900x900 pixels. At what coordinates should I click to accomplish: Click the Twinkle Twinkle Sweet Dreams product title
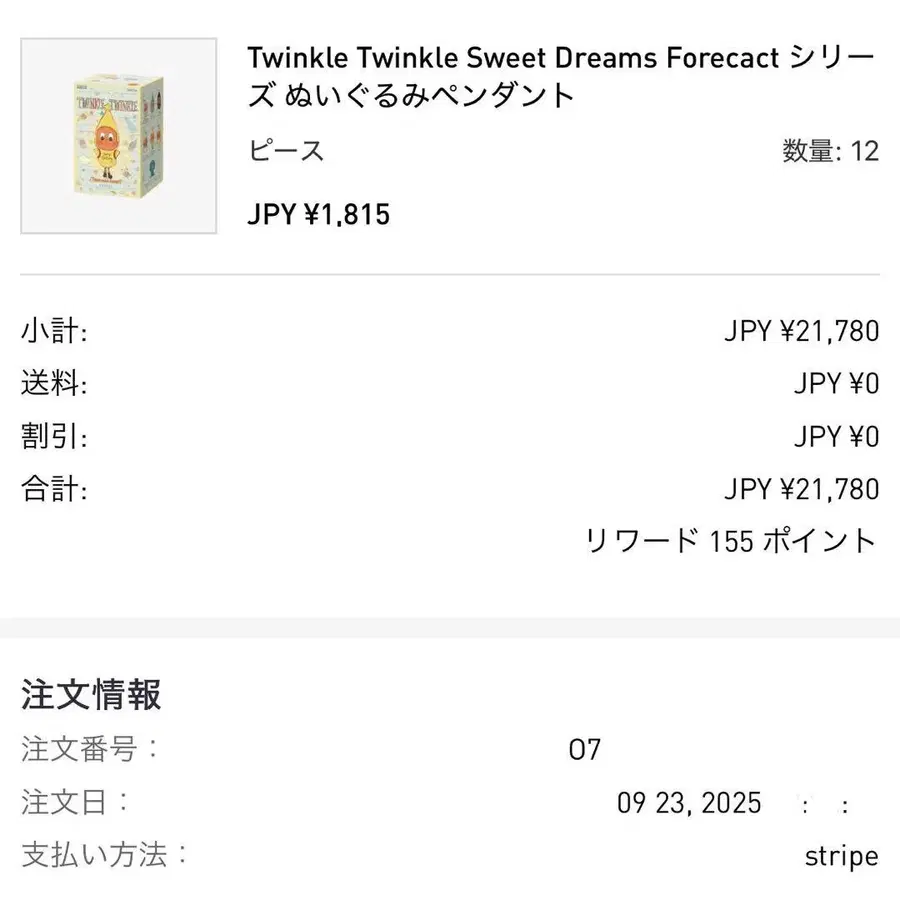click(561, 76)
